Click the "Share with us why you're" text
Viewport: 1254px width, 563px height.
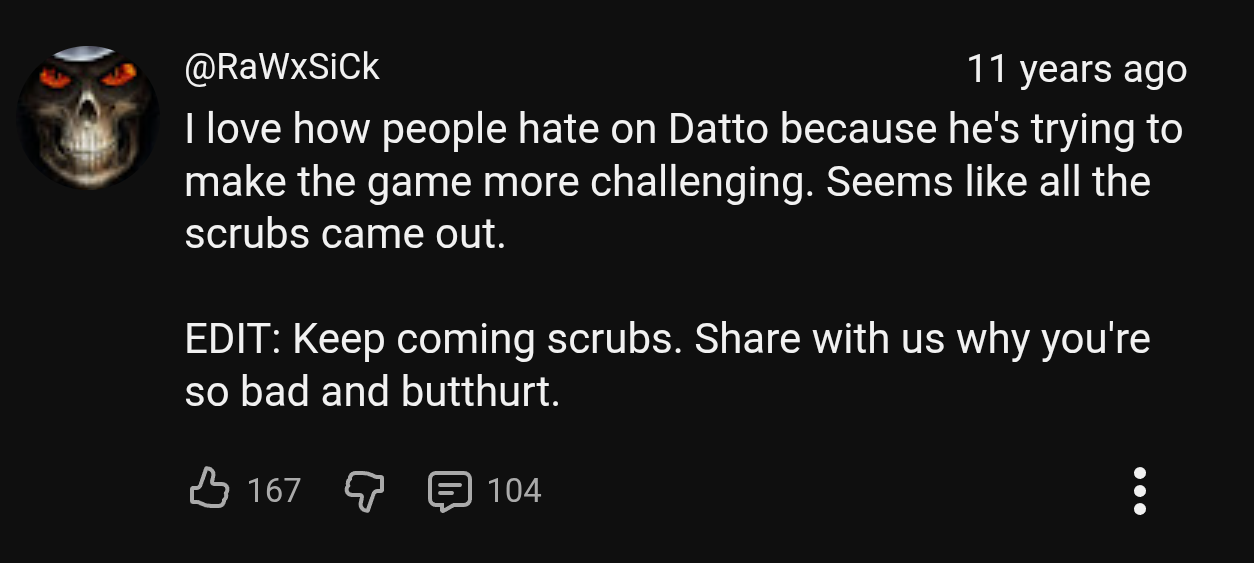click(x=922, y=340)
